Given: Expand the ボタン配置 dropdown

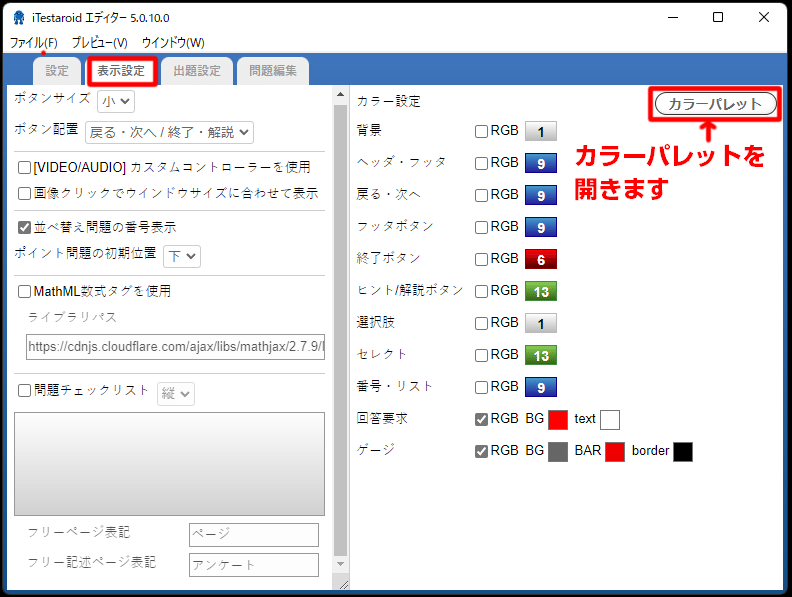Looking at the screenshot, I should click(169, 132).
